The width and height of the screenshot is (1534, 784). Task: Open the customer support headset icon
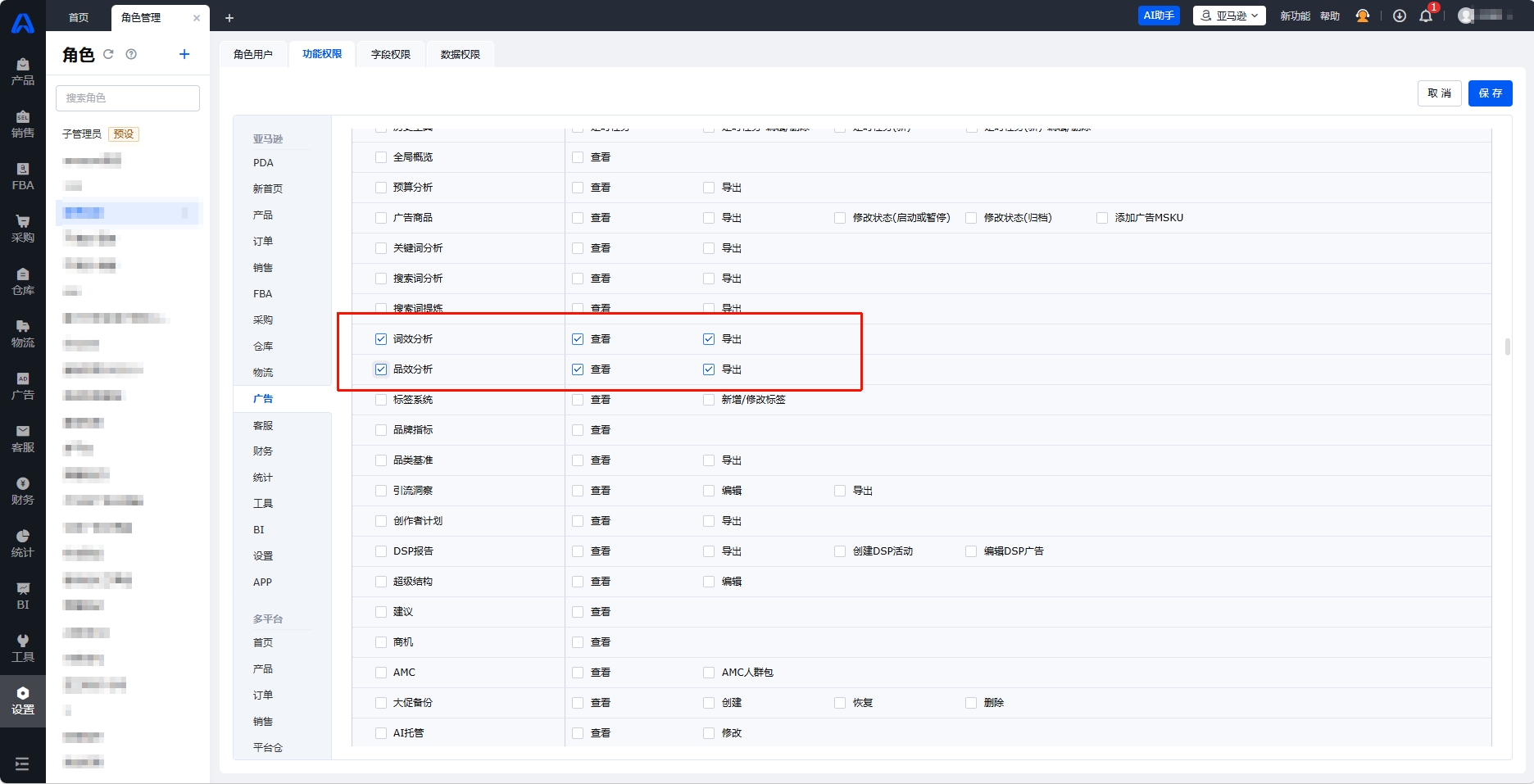coord(1363,16)
